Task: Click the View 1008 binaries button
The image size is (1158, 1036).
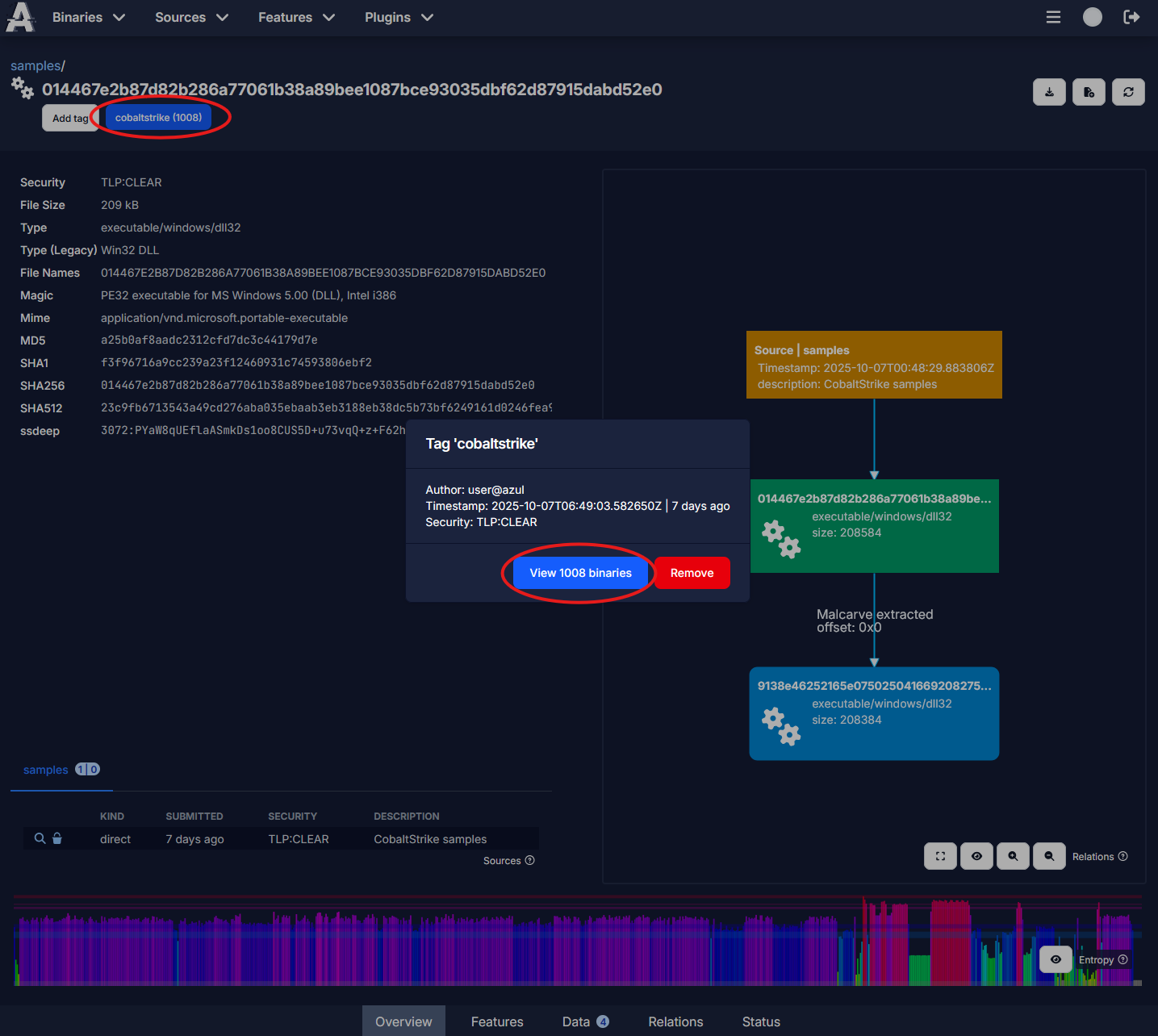Action: point(580,573)
